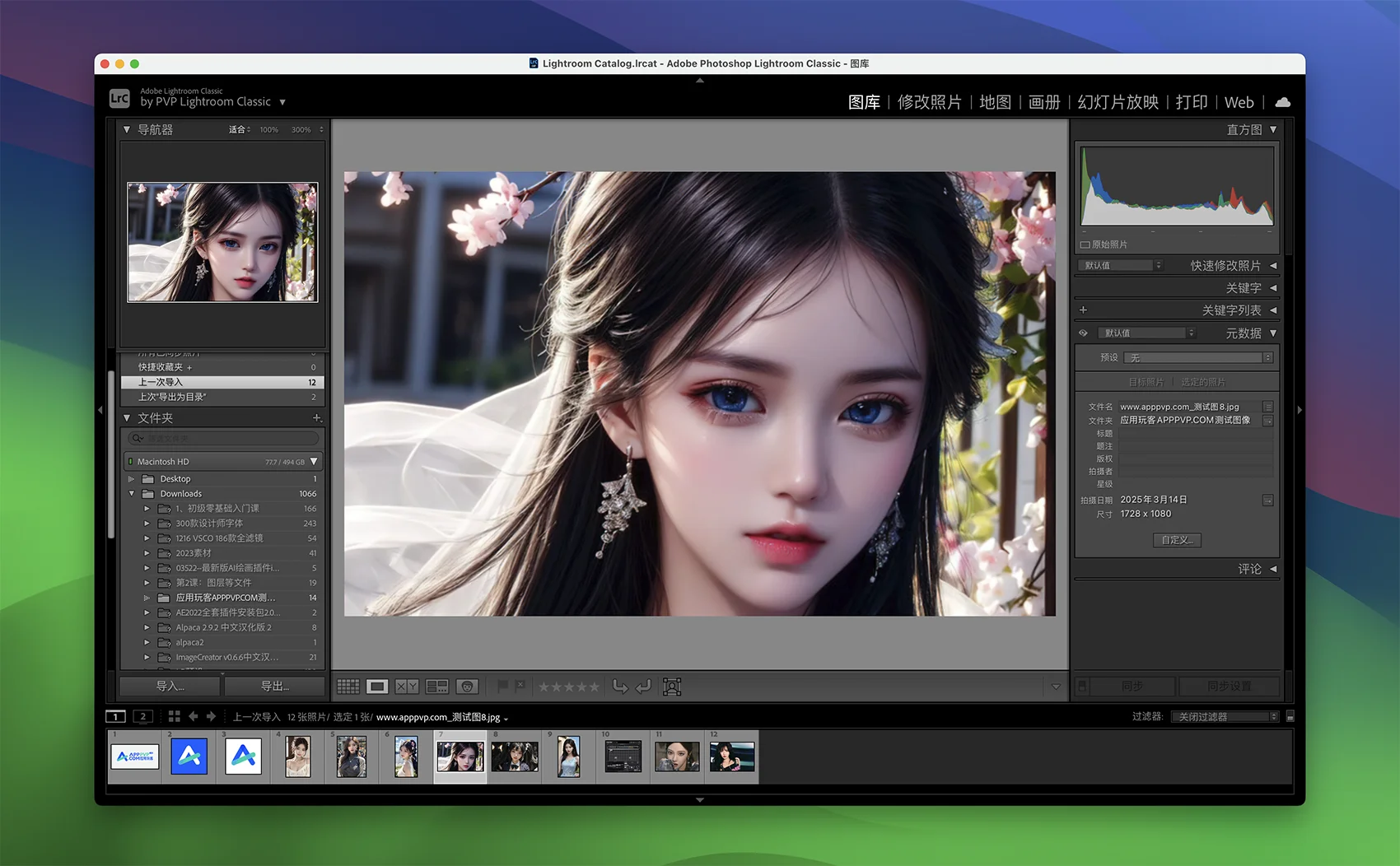This screenshot has height=866, width=1400.
Task: Set navigator zoom to 100%
Action: [268, 130]
